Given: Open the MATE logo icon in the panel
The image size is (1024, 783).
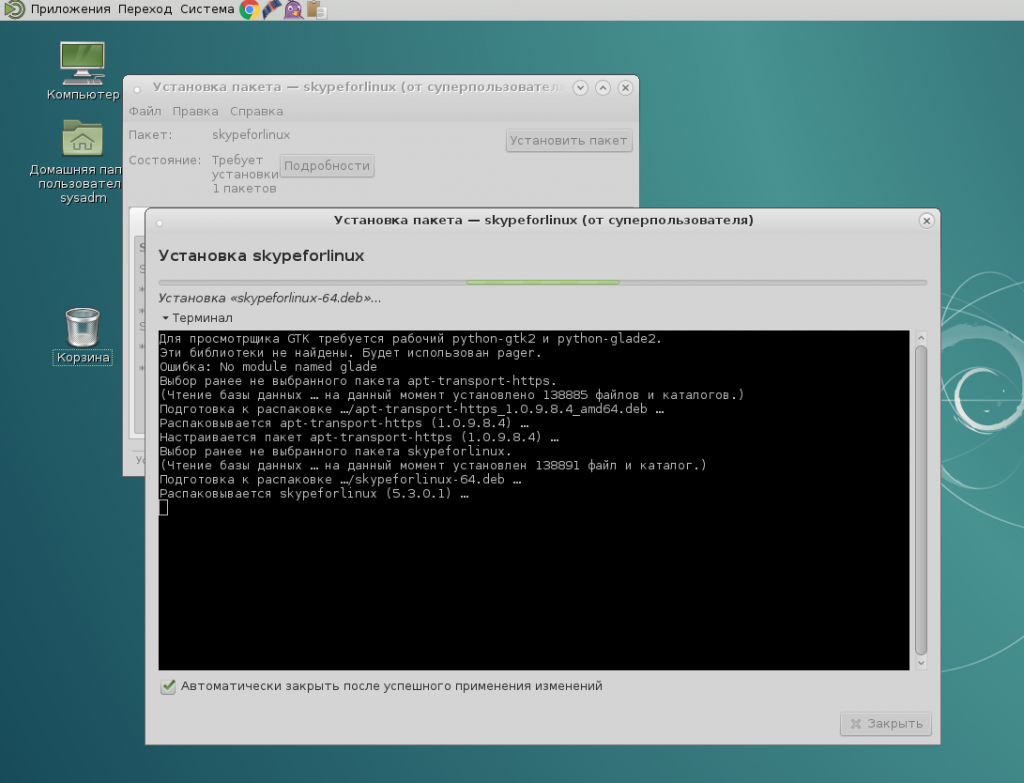Looking at the screenshot, I should [14, 9].
